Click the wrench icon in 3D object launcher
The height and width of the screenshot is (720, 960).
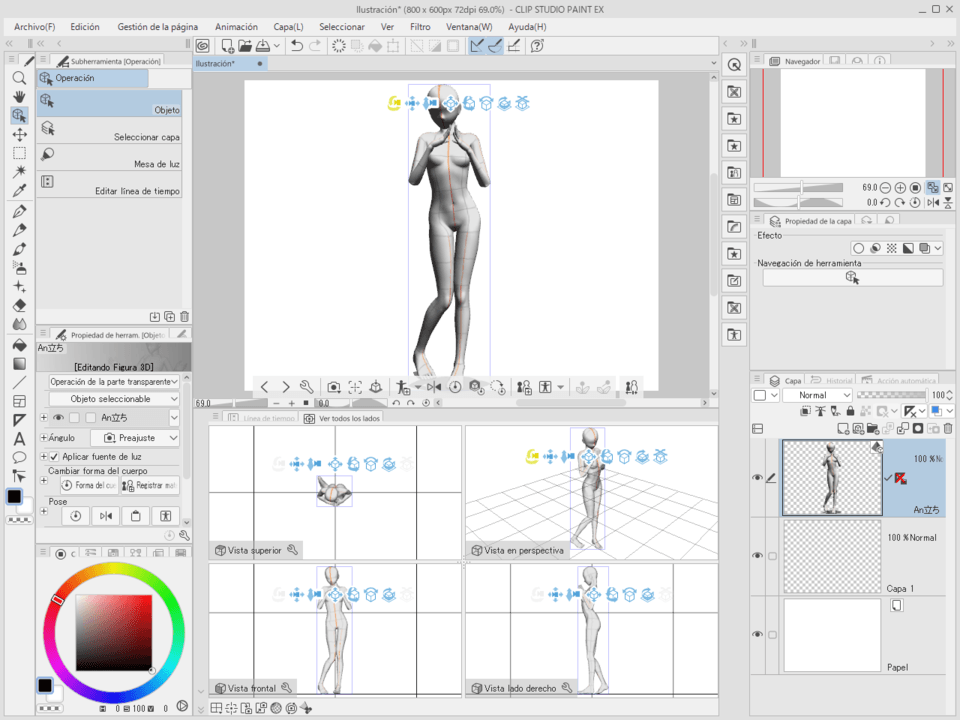pyautogui.click(x=307, y=387)
